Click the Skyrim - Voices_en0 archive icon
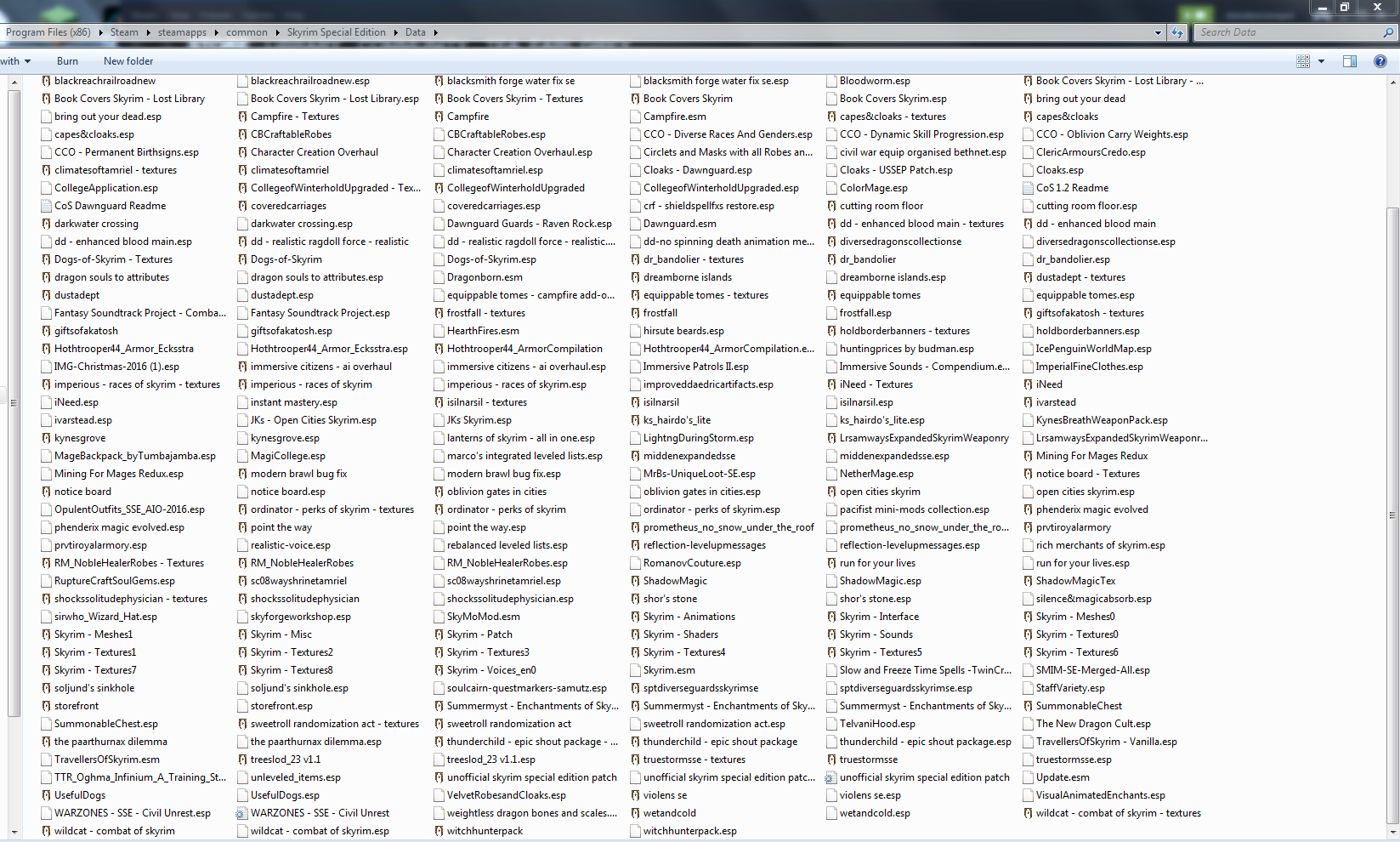1400x842 pixels. [439, 670]
